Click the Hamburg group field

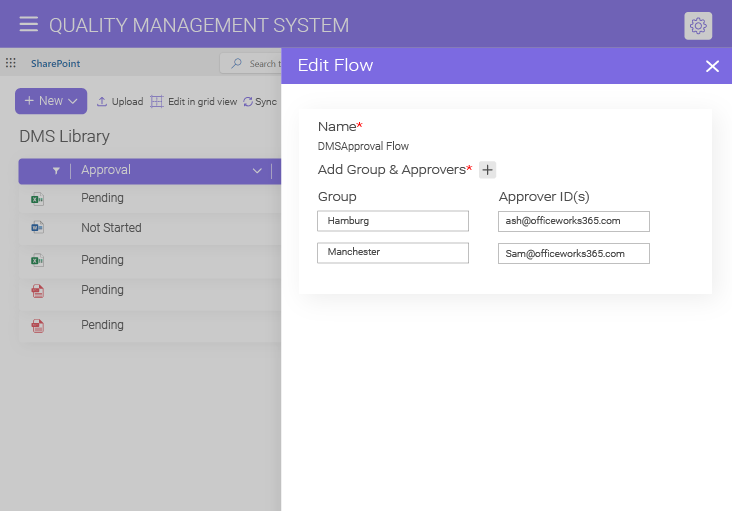pos(393,221)
